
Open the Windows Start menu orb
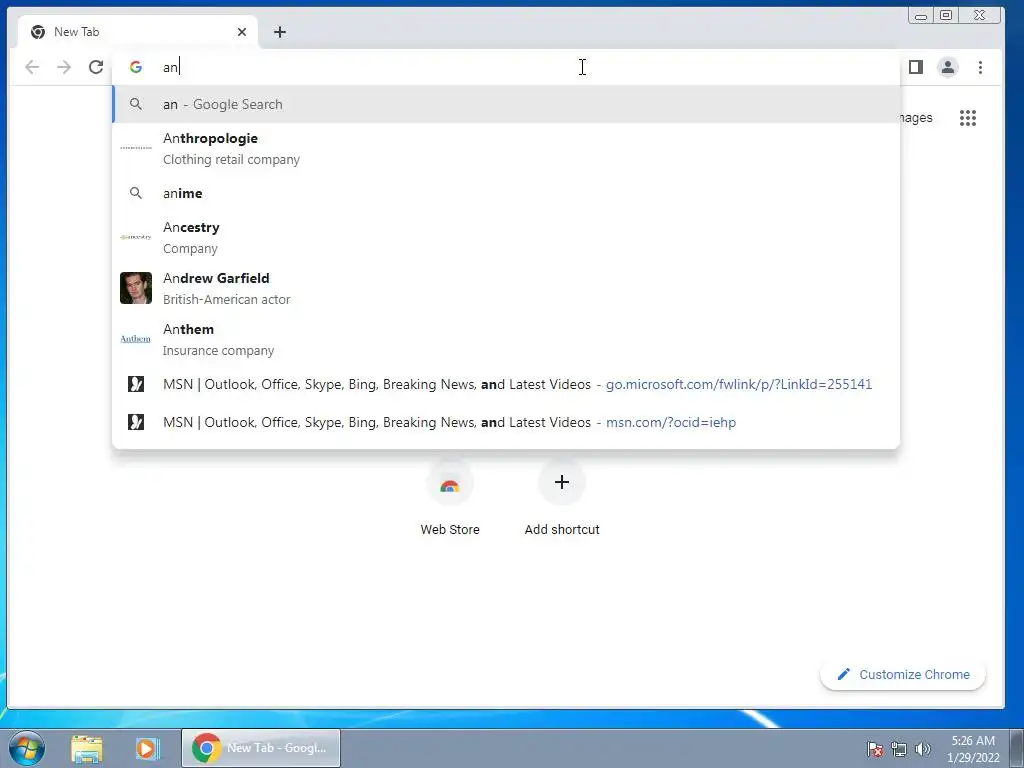27,748
